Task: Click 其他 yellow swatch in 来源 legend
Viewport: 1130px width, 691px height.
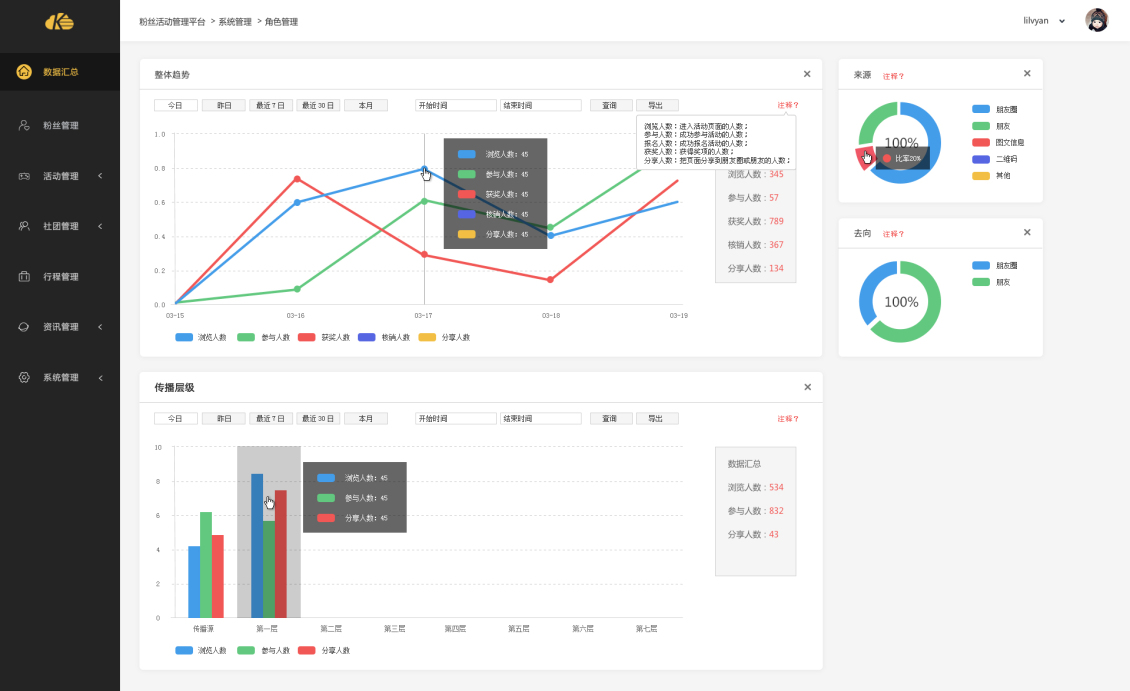Action: click(981, 176)
